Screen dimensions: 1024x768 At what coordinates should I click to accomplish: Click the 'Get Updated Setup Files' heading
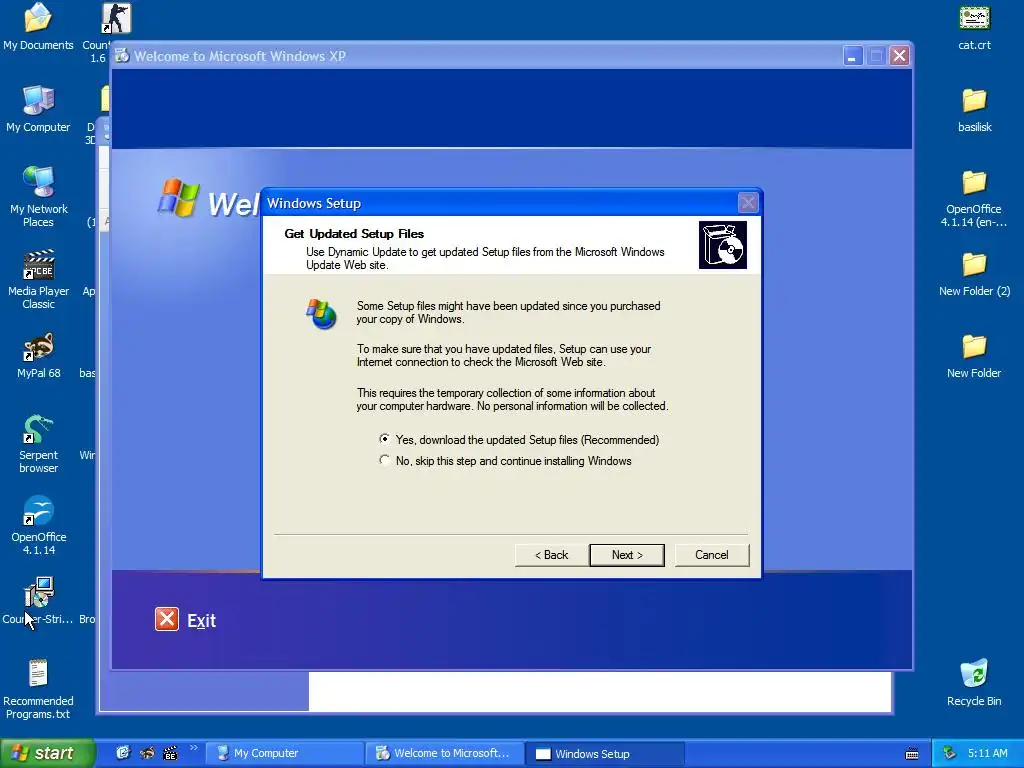pos(354,234)
